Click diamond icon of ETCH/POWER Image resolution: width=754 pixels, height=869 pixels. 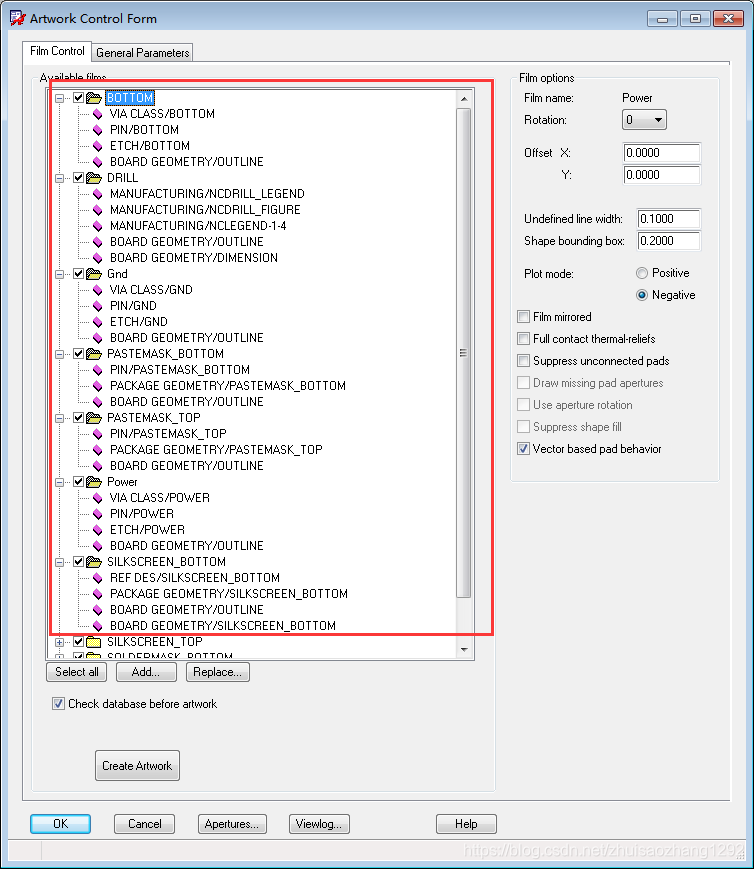pos(98,530)
